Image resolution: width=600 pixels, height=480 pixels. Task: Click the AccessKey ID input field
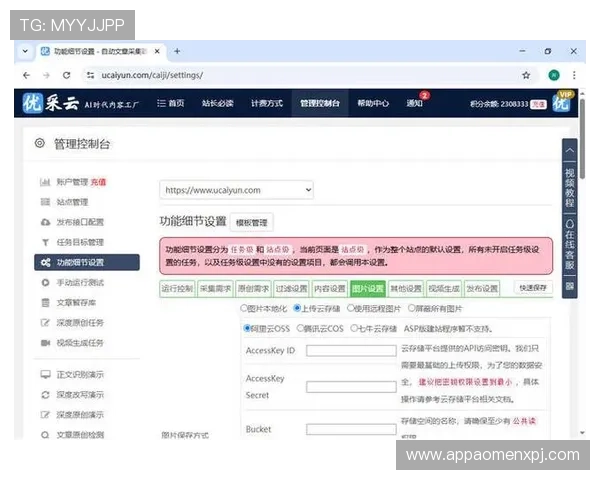351,350
